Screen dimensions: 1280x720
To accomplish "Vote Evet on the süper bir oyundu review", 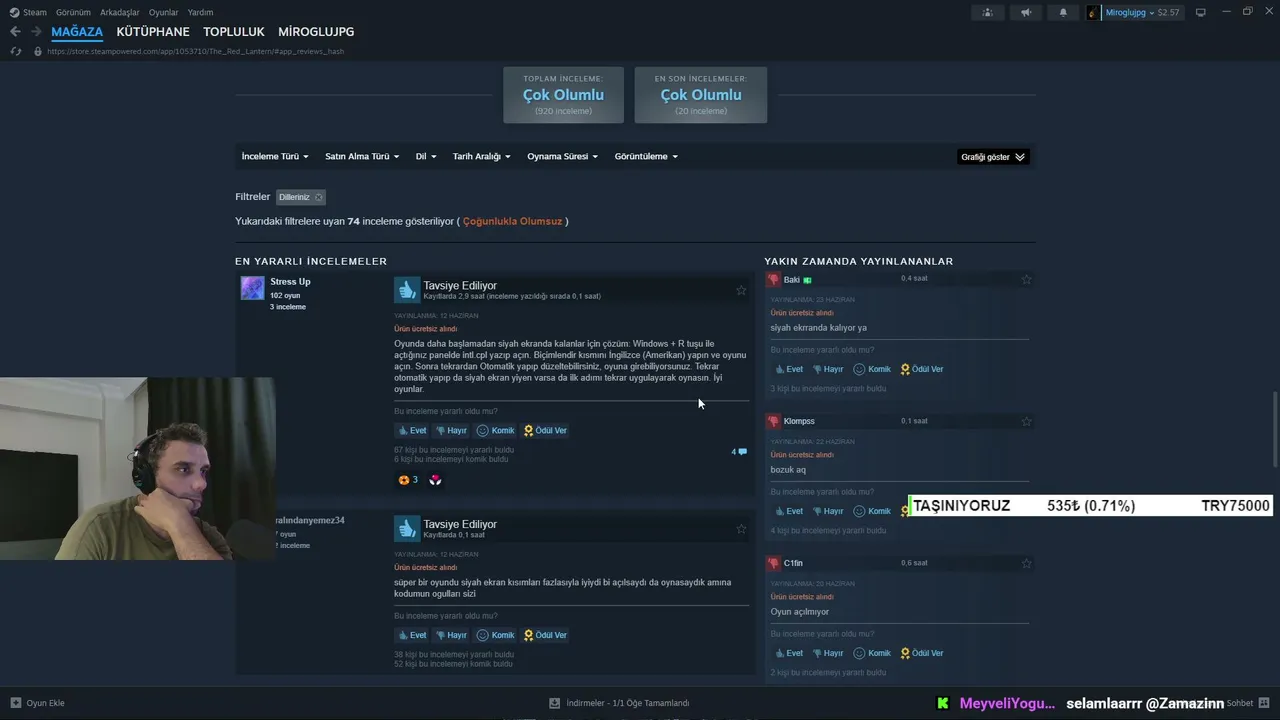I will (x=412, y=635).
